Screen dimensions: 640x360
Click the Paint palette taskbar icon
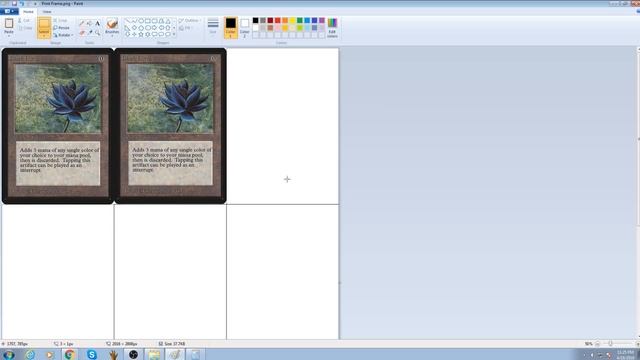tap(175, 354)
